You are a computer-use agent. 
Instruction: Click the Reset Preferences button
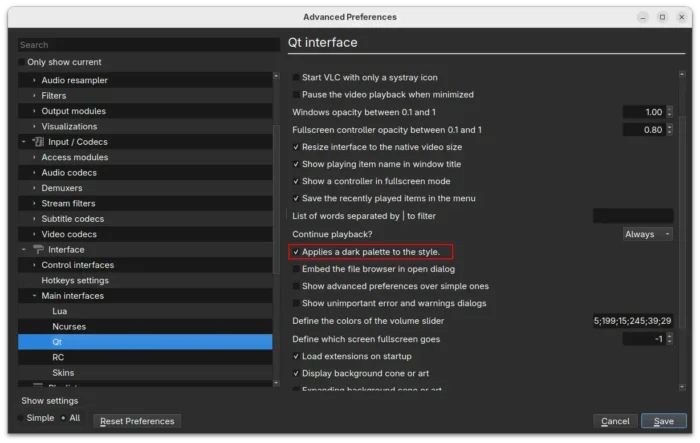137,422
